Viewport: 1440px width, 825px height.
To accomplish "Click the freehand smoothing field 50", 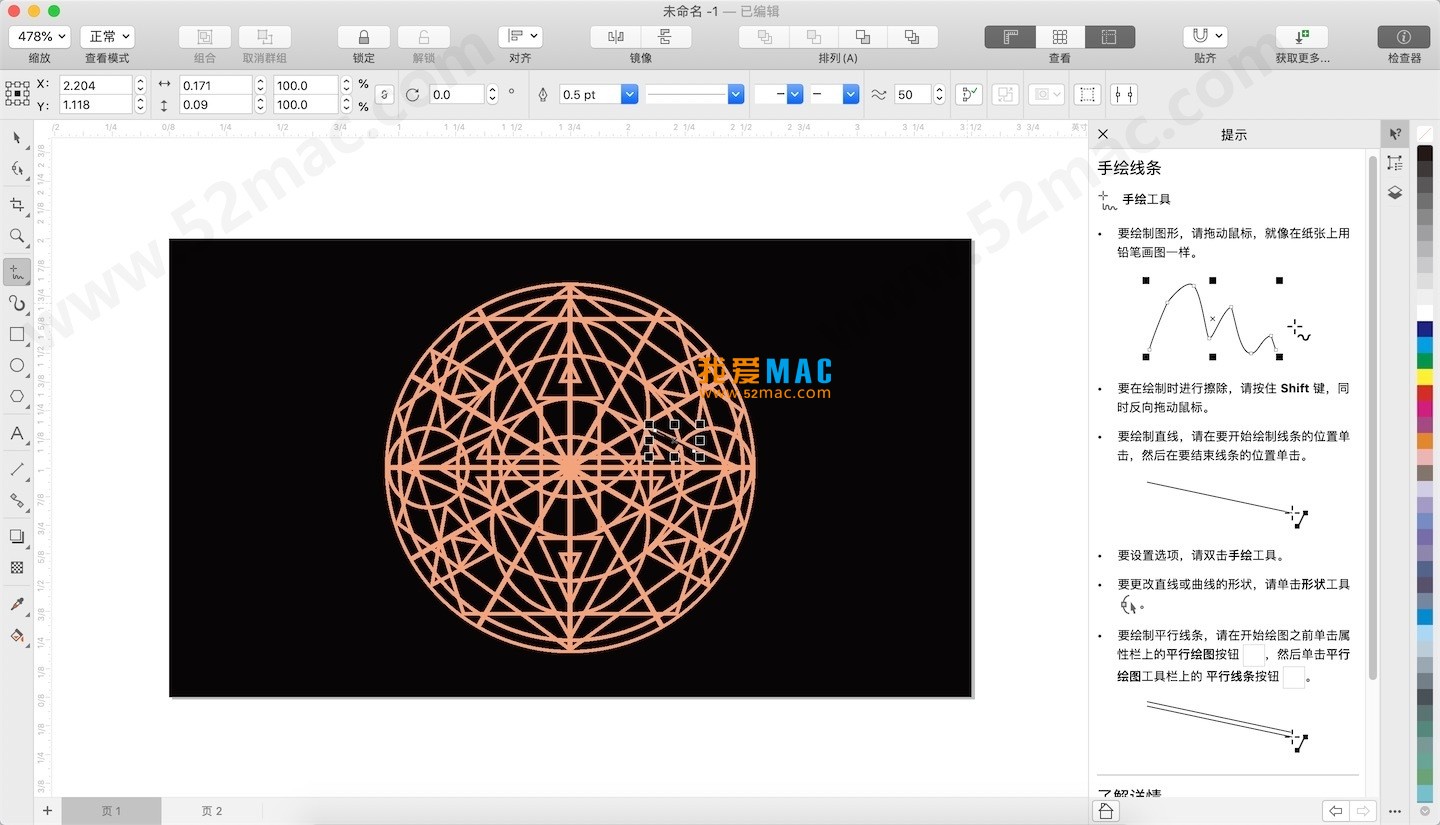I will (x=912, y=94).
